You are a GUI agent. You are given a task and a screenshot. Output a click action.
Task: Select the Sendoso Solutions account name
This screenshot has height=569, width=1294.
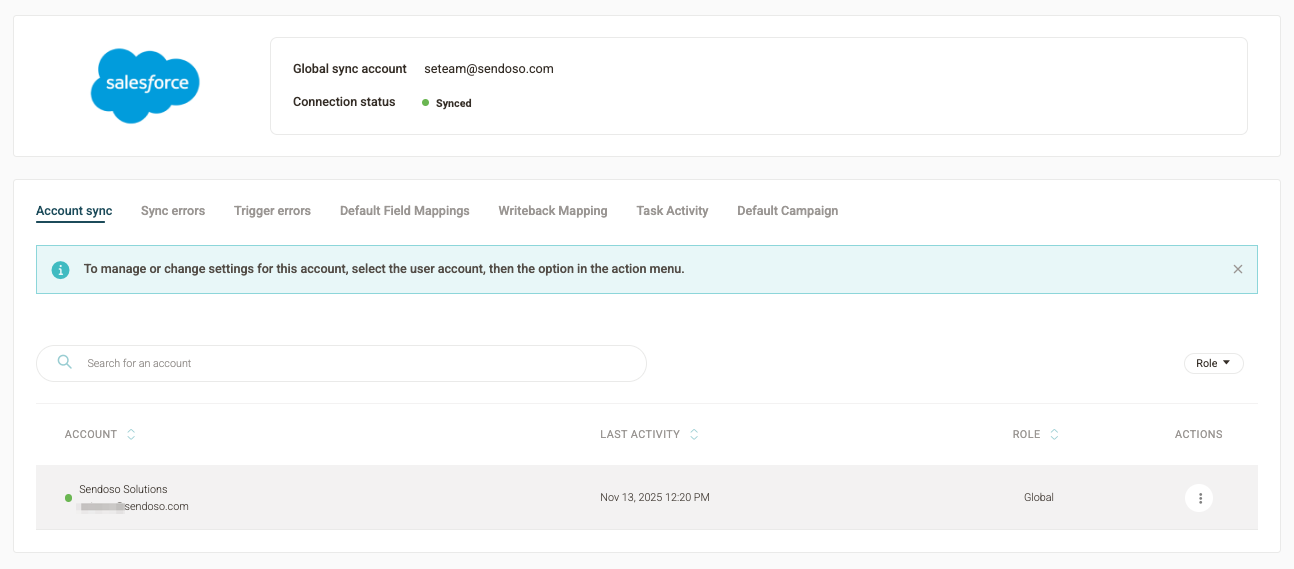pos(123,489)
